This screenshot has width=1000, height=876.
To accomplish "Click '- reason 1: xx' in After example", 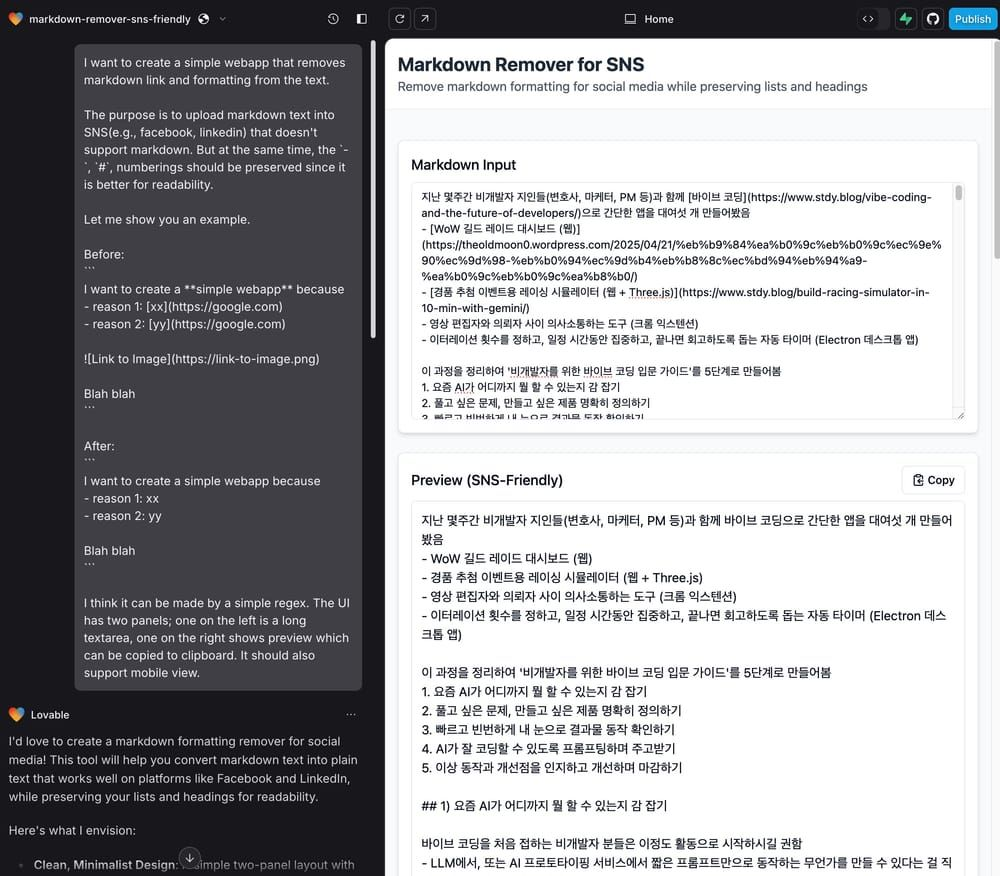I will click(x=121, y=499).
